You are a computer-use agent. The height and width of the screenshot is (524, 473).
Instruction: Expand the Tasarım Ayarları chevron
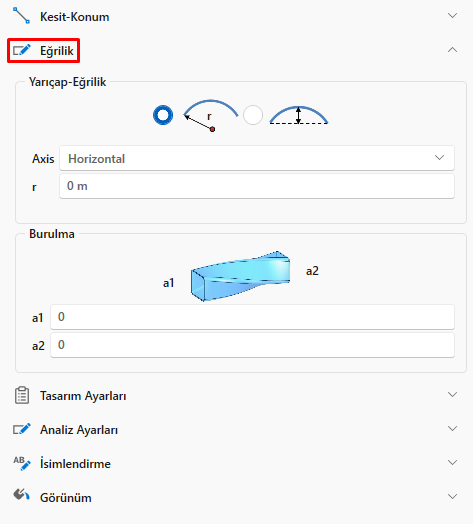click(452, 395)
